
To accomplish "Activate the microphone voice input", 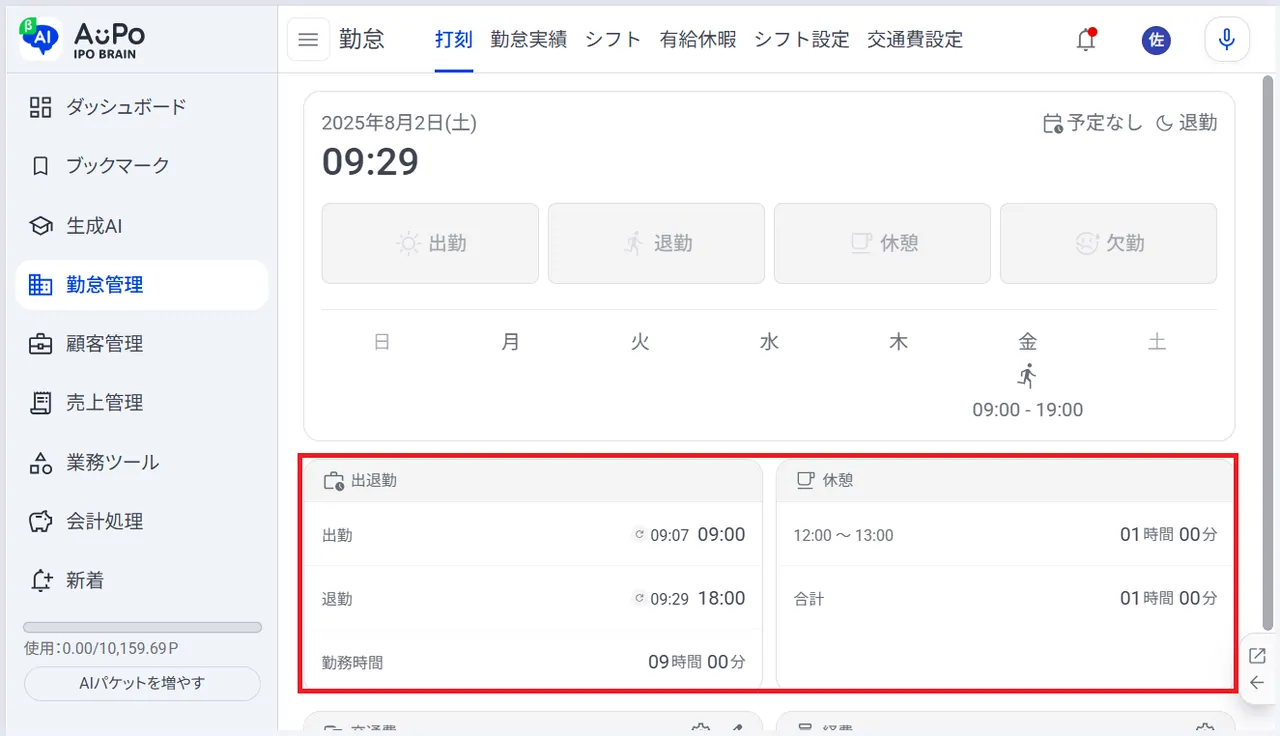I will click(x=1227, y=40).
